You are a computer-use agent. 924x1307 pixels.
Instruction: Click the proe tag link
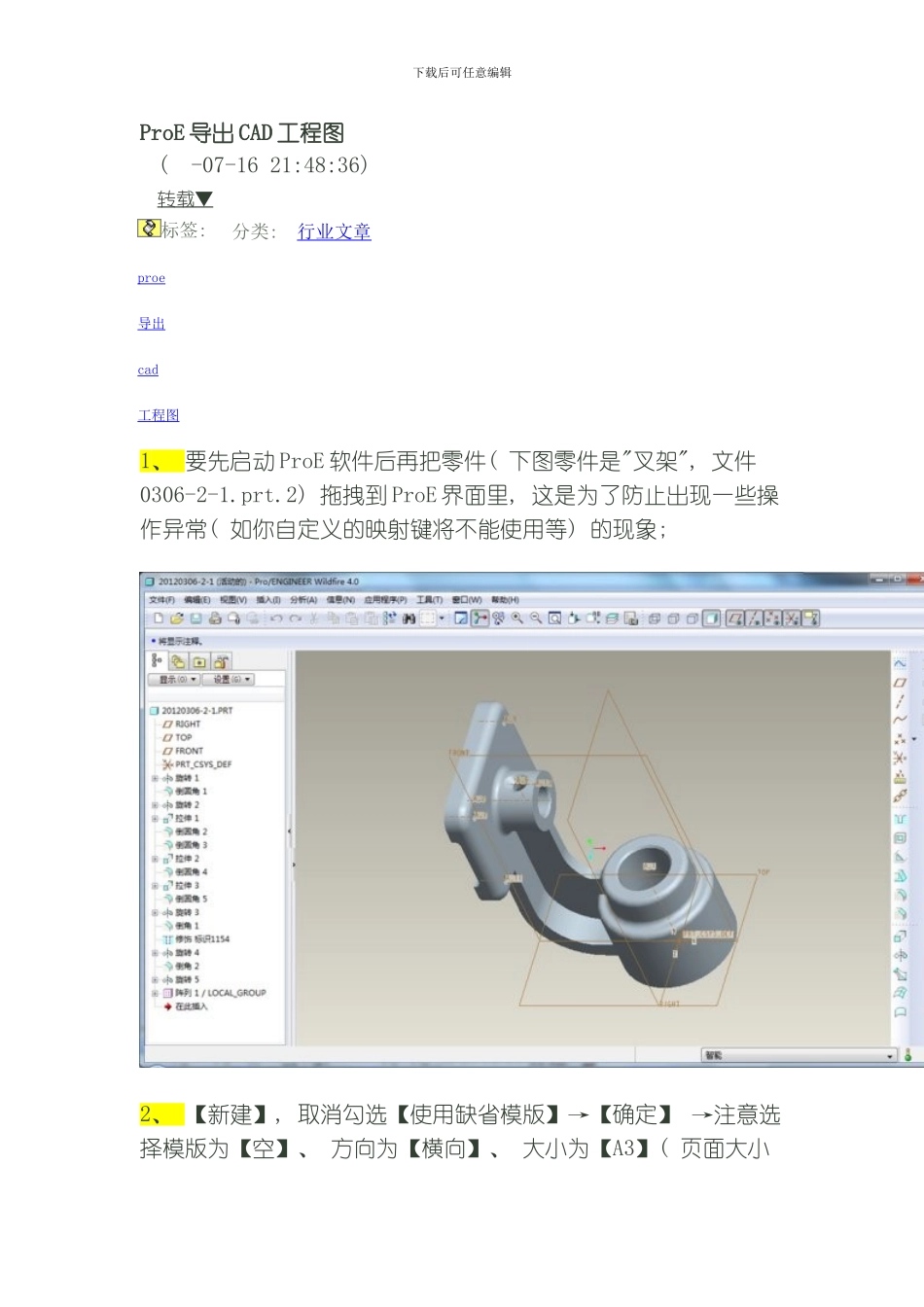(x=151, y=278)
